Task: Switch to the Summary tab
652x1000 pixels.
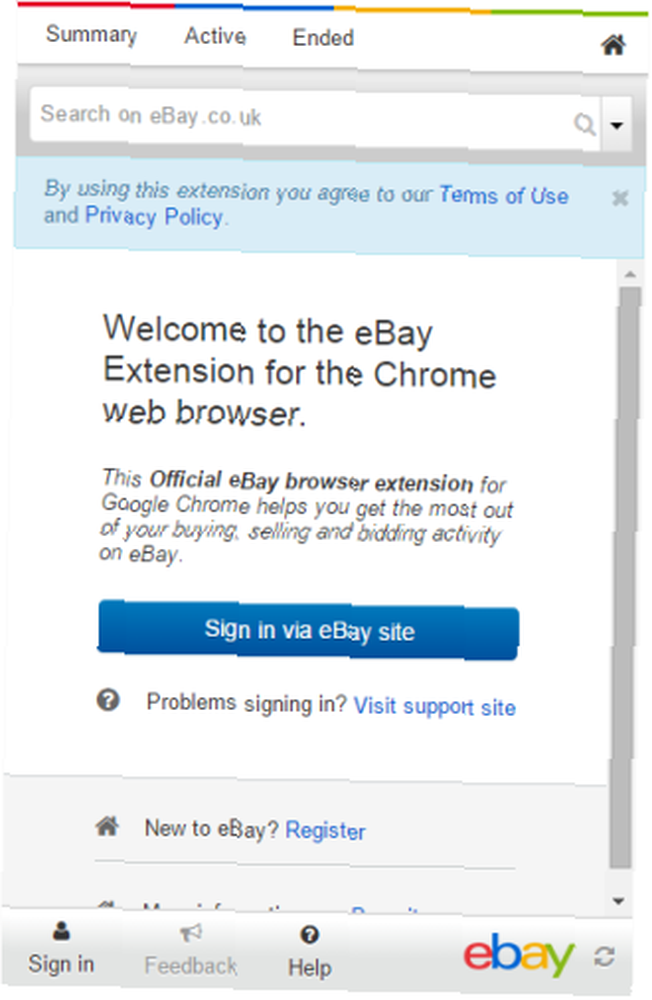Action: pyautogui.click(x=91, y=34)
